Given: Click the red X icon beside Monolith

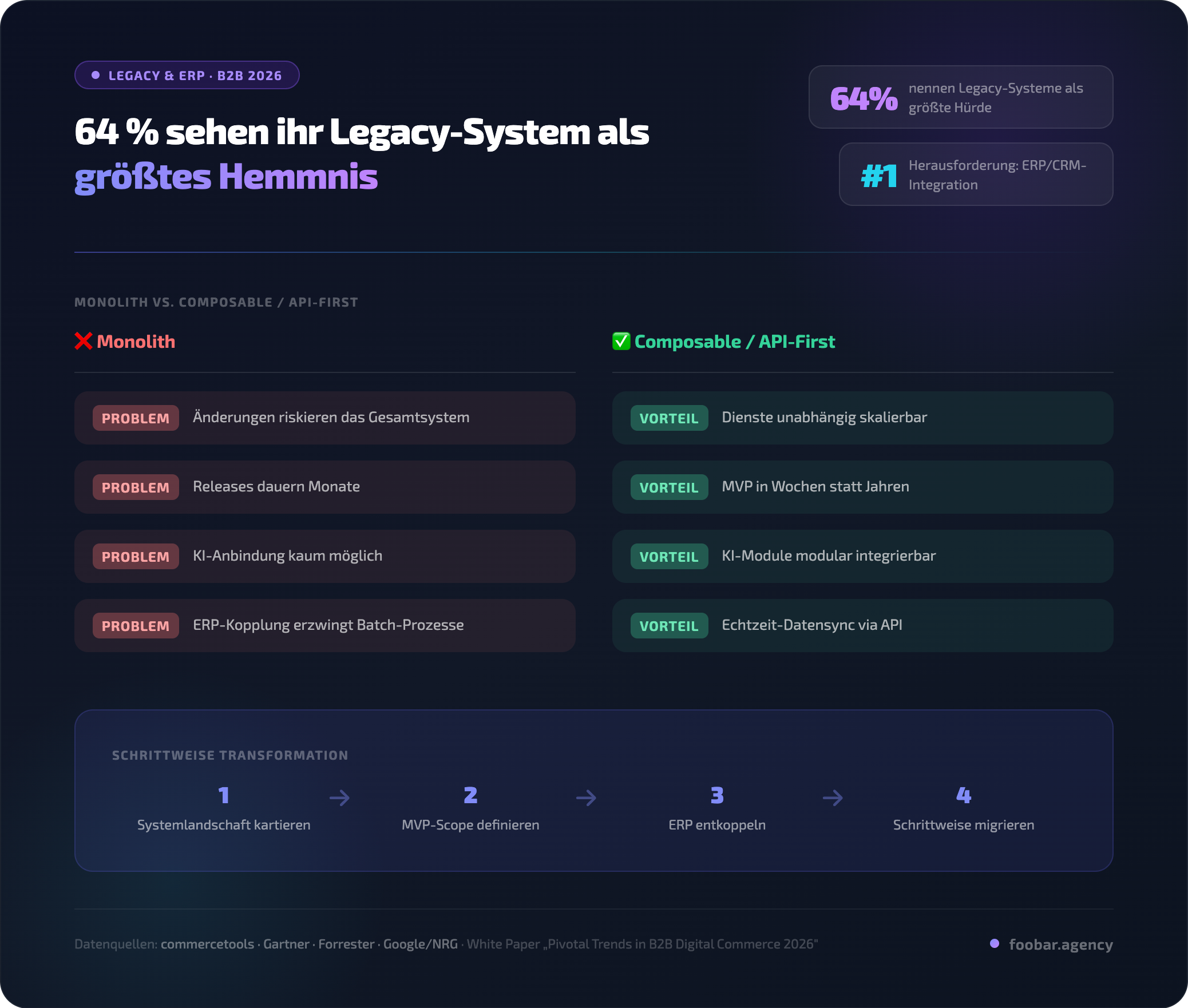Looking at the screenshot, I should click(84, 341).
